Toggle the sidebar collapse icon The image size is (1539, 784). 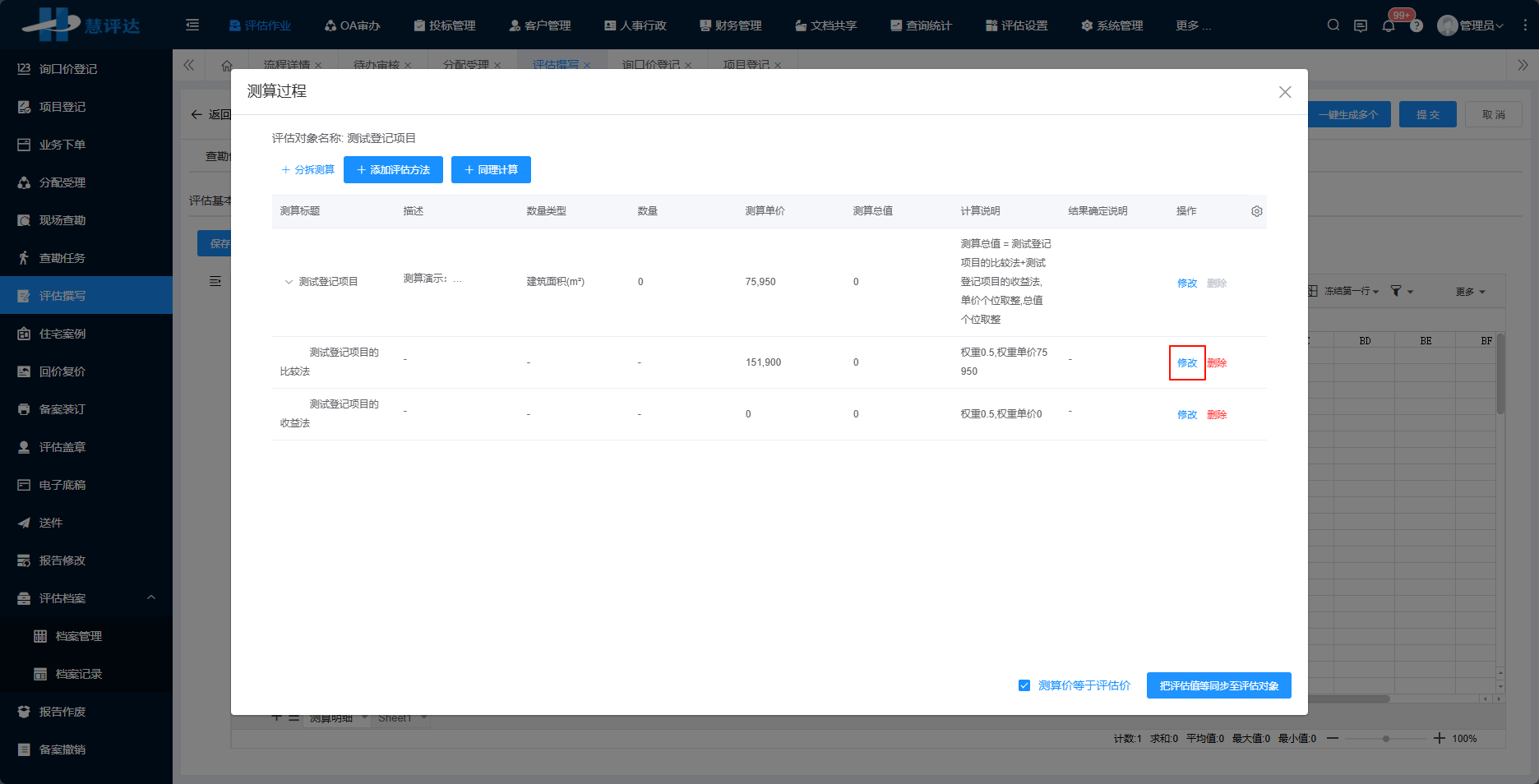192,25
